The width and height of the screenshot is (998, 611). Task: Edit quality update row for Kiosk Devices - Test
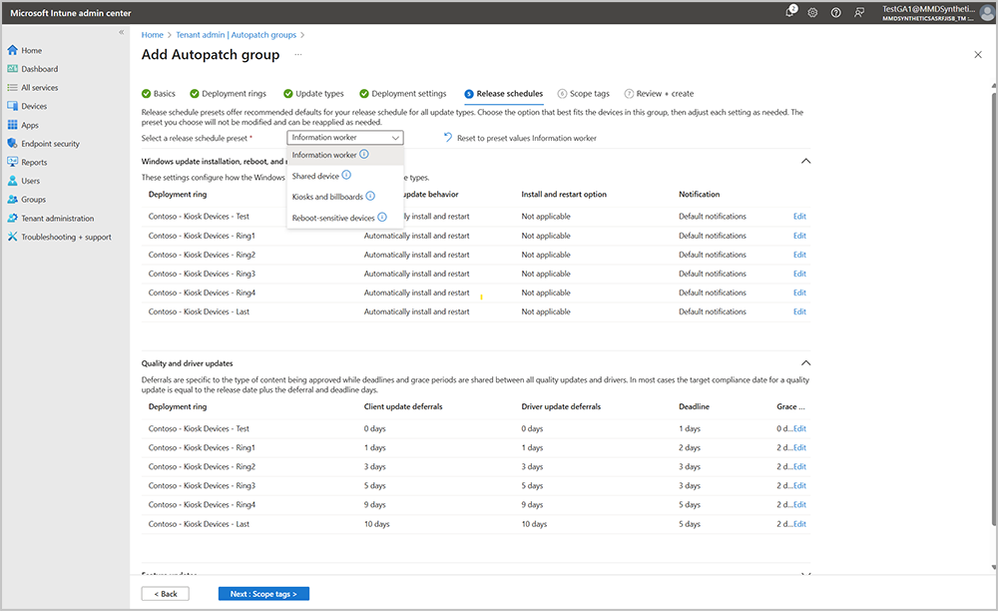pos(799,429)
